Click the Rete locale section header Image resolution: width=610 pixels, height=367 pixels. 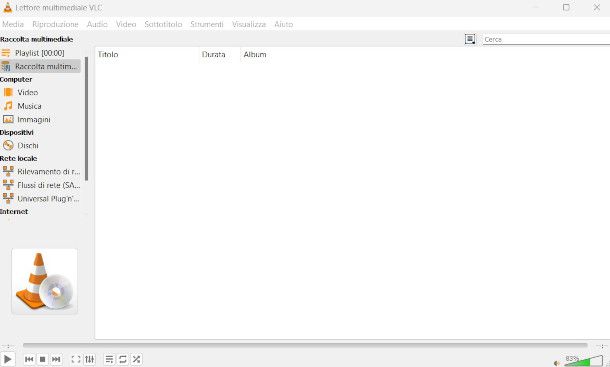(x=19, y=158)
